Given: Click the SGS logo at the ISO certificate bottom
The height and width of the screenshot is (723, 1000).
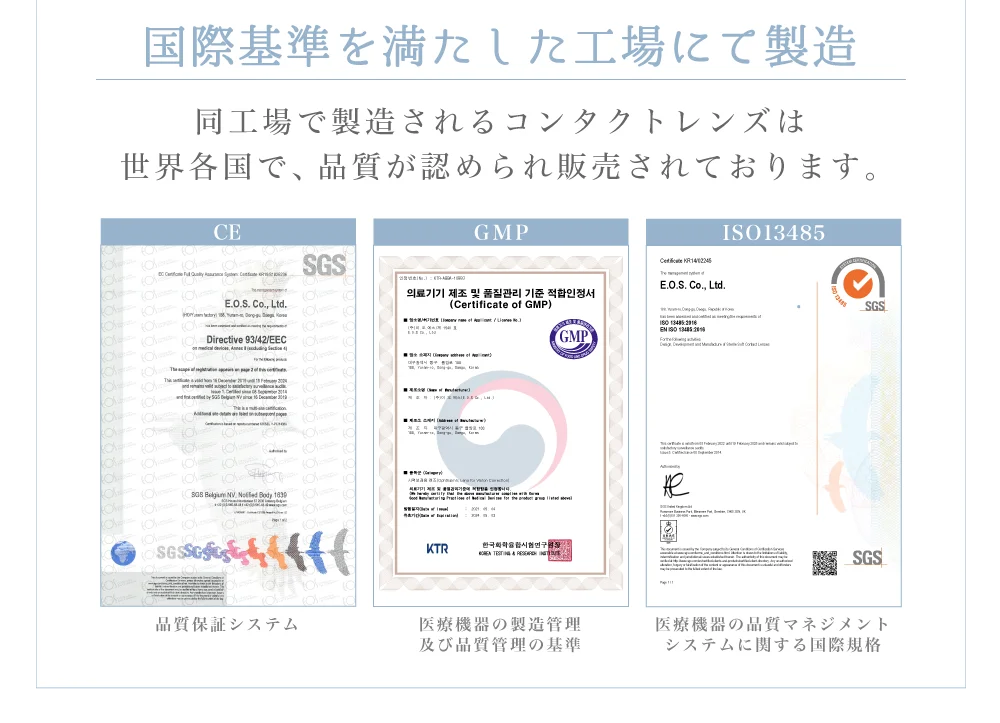Looking at the screenshot, I should (867, 558).
